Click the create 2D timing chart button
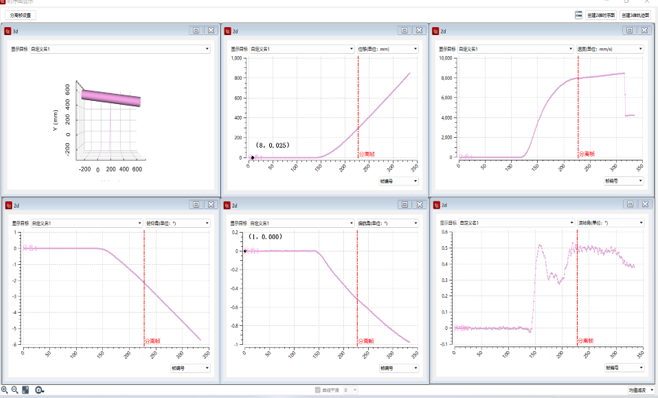Image resolution: width=658 pixels, height=398 pixels. [601, 15]
